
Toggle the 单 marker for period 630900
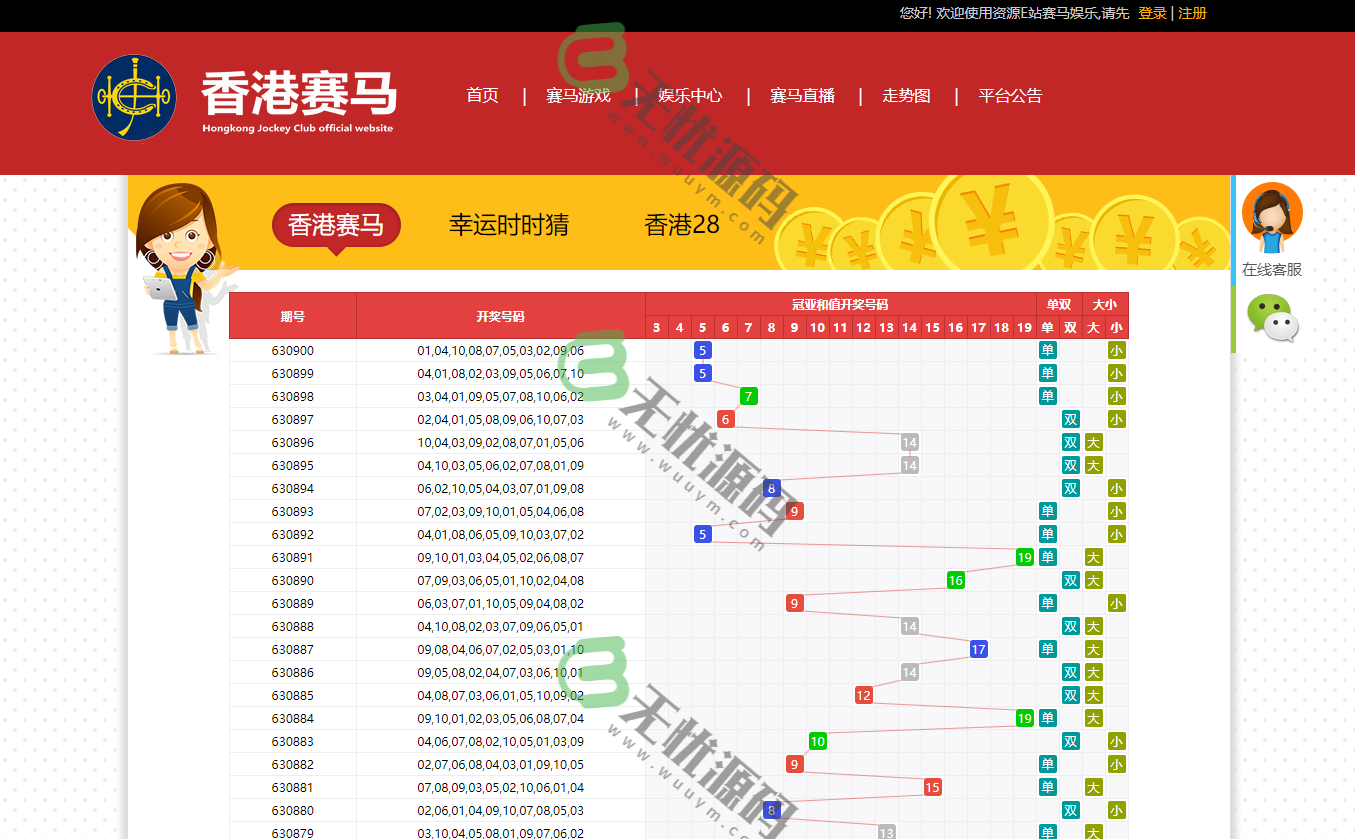1047,350
